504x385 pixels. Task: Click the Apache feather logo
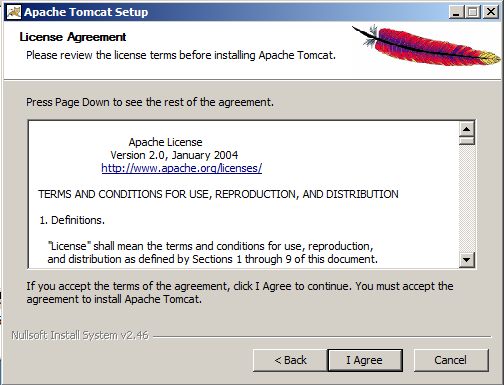click(x=426, y=45)
